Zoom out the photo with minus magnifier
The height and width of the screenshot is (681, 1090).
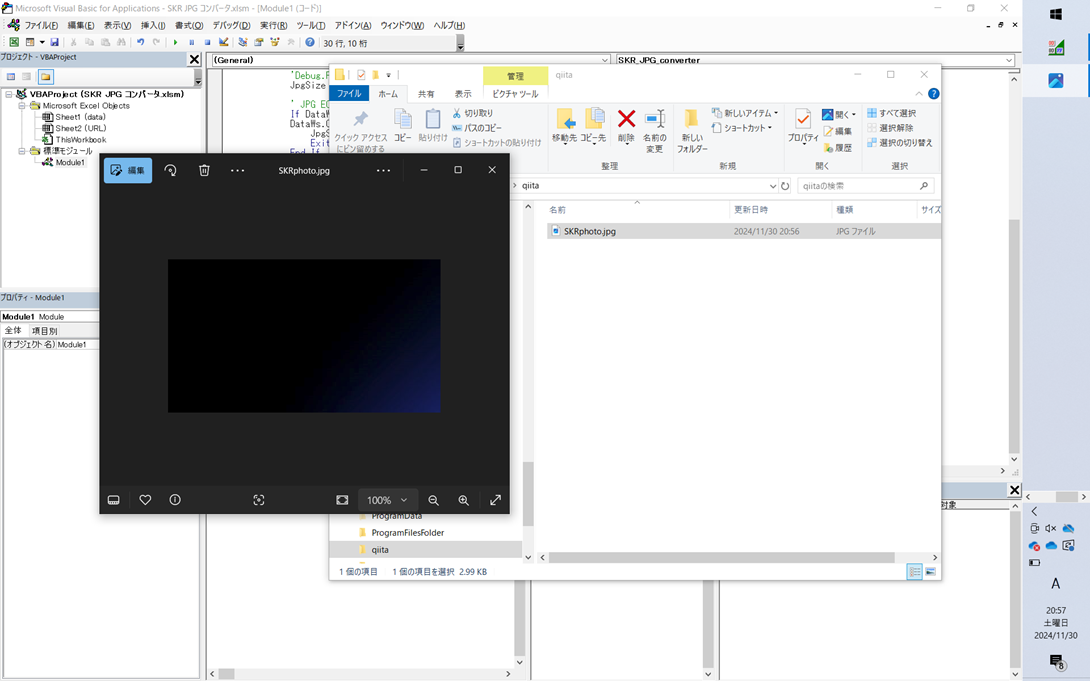pos(433,500)
